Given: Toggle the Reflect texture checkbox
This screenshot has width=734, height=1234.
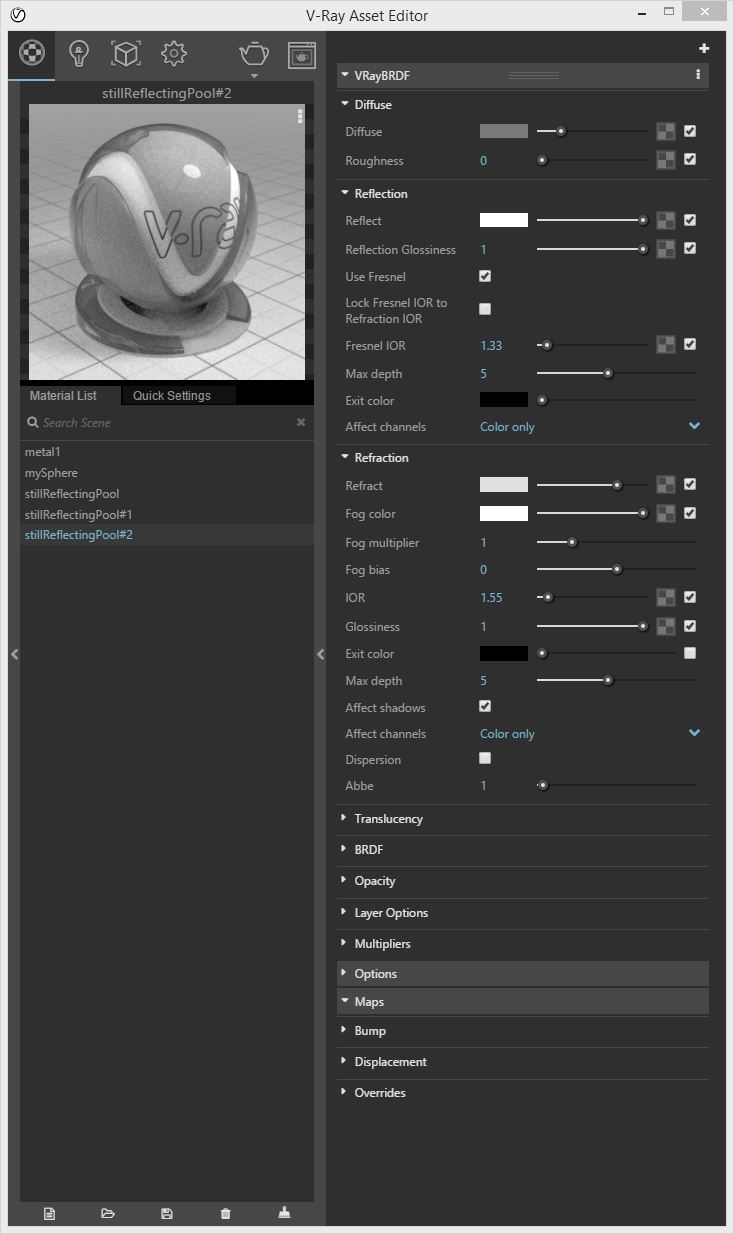Looking at the screenshot, I should 690,220.
